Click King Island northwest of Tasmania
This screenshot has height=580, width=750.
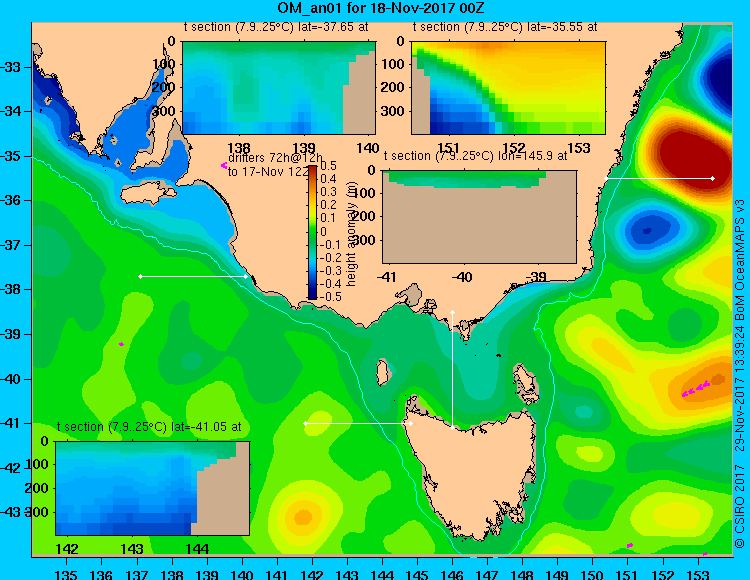(383, 372)
